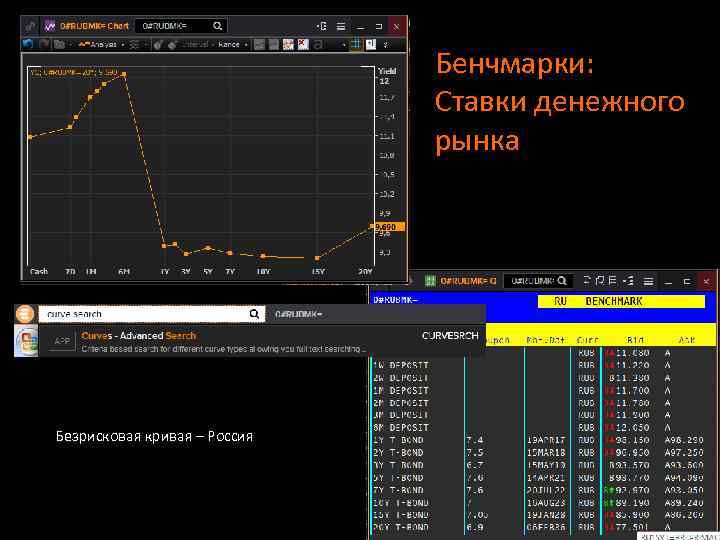Click the magnifier in the curve search box
The image size is (720, 540).
tap(254, 314)
